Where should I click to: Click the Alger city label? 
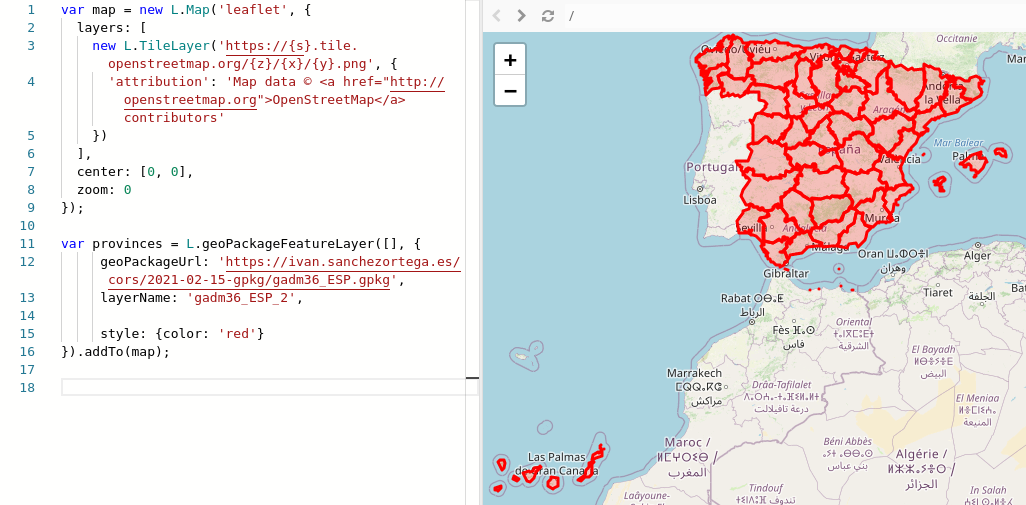pyautogui.click(x=978, y=256)
